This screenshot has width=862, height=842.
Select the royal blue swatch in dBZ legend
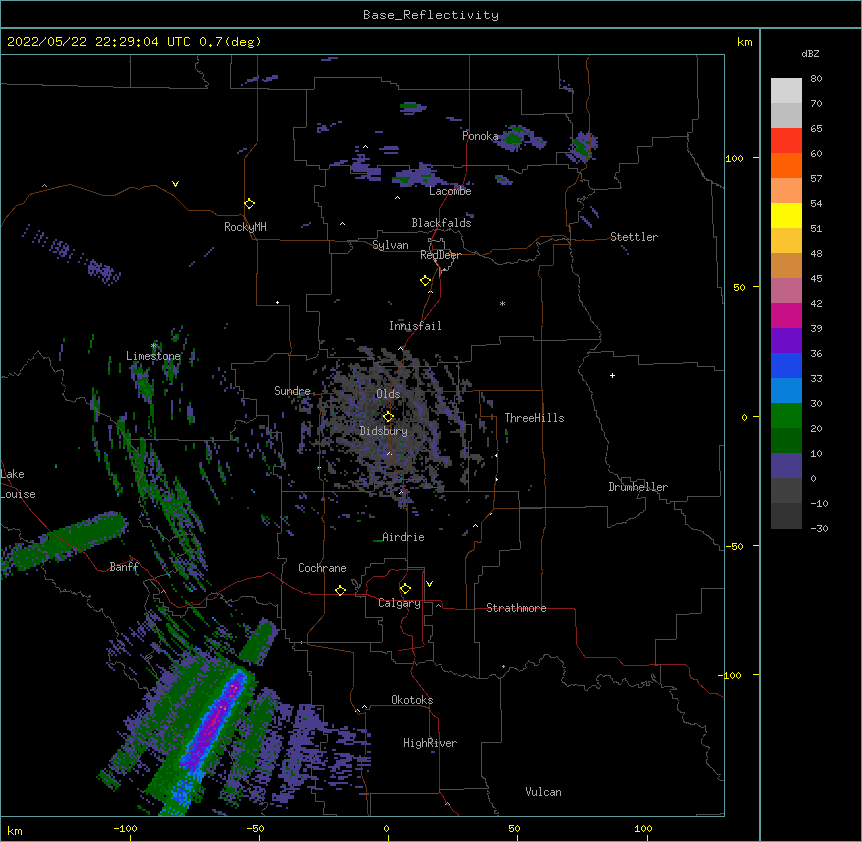[x=786, y=365]
